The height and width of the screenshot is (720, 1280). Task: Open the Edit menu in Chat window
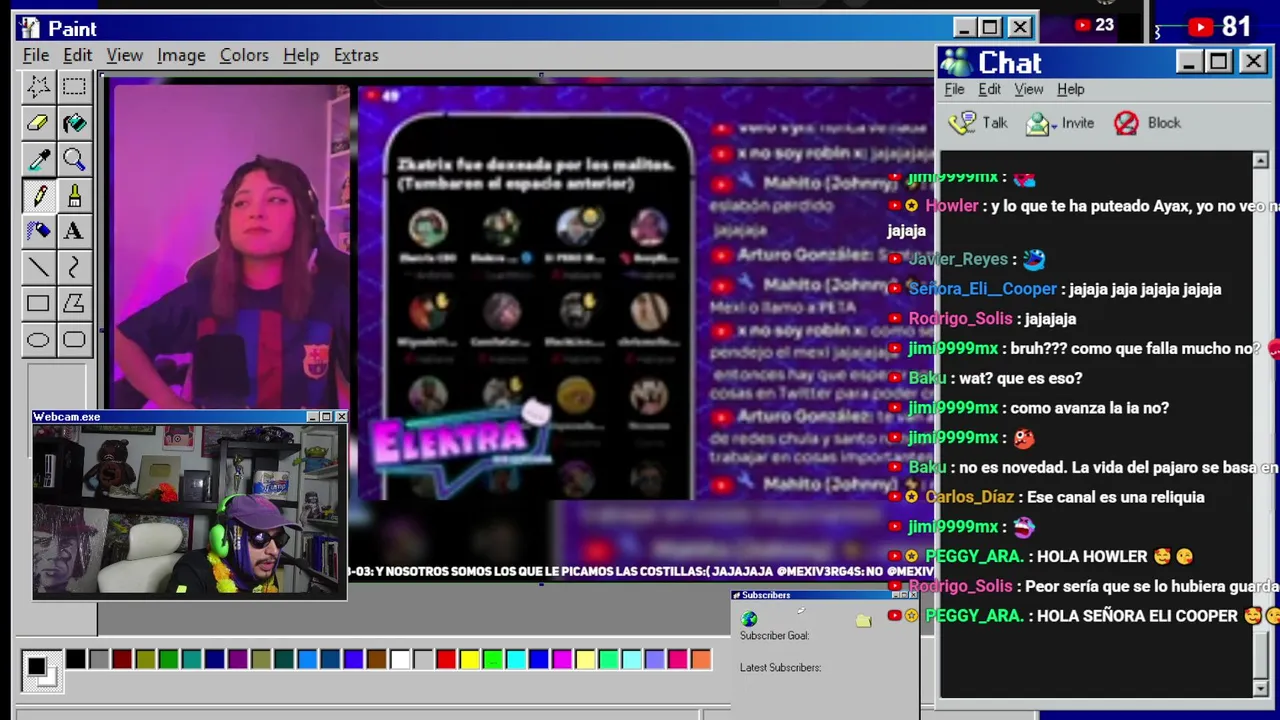tap(989, 89)
